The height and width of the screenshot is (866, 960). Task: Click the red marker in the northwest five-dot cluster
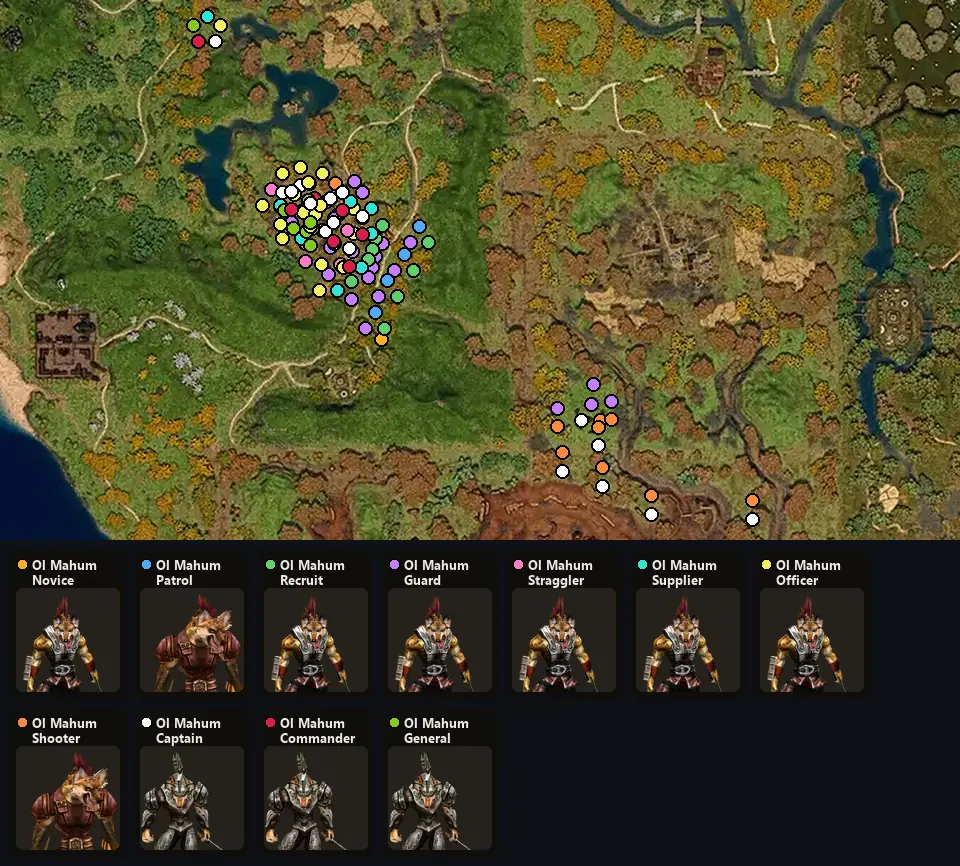pyautogui.click(x=198, y=41)
